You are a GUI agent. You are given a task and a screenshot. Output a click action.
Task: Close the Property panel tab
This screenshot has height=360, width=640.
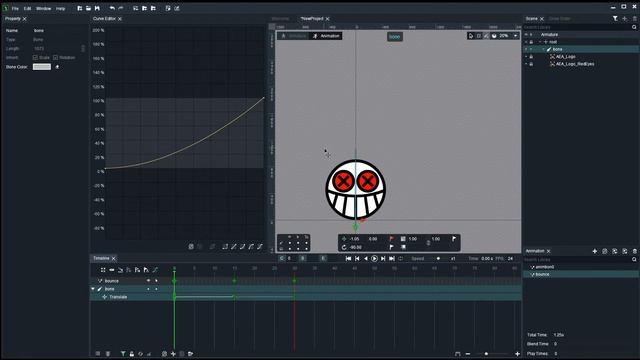[24, 19]
